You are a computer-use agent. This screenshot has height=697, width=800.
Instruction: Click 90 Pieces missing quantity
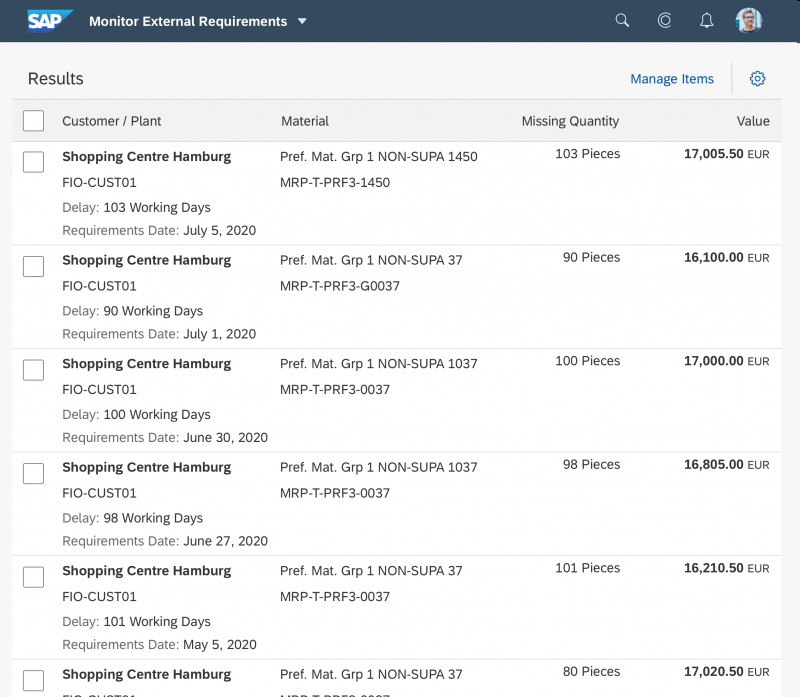point(591,258)
